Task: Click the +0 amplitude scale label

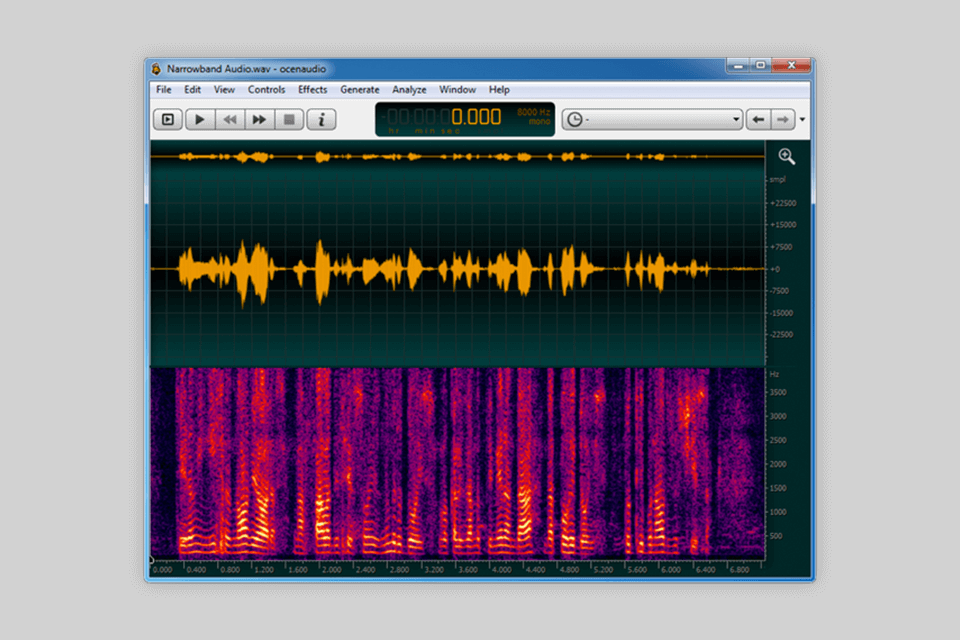Action: [775, 269]
